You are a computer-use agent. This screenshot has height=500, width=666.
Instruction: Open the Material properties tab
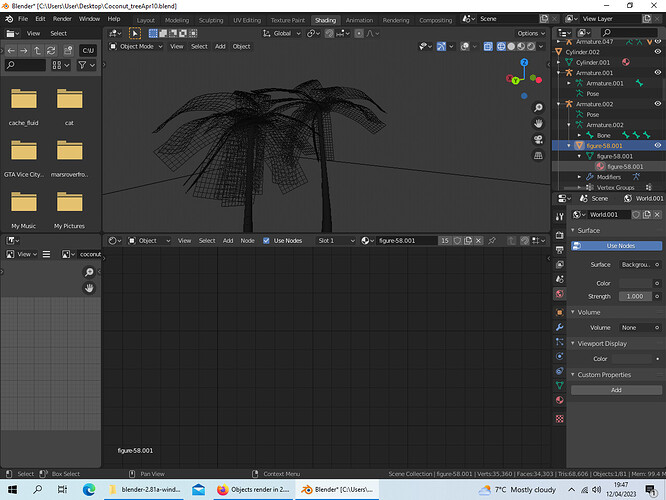[559, 400]
